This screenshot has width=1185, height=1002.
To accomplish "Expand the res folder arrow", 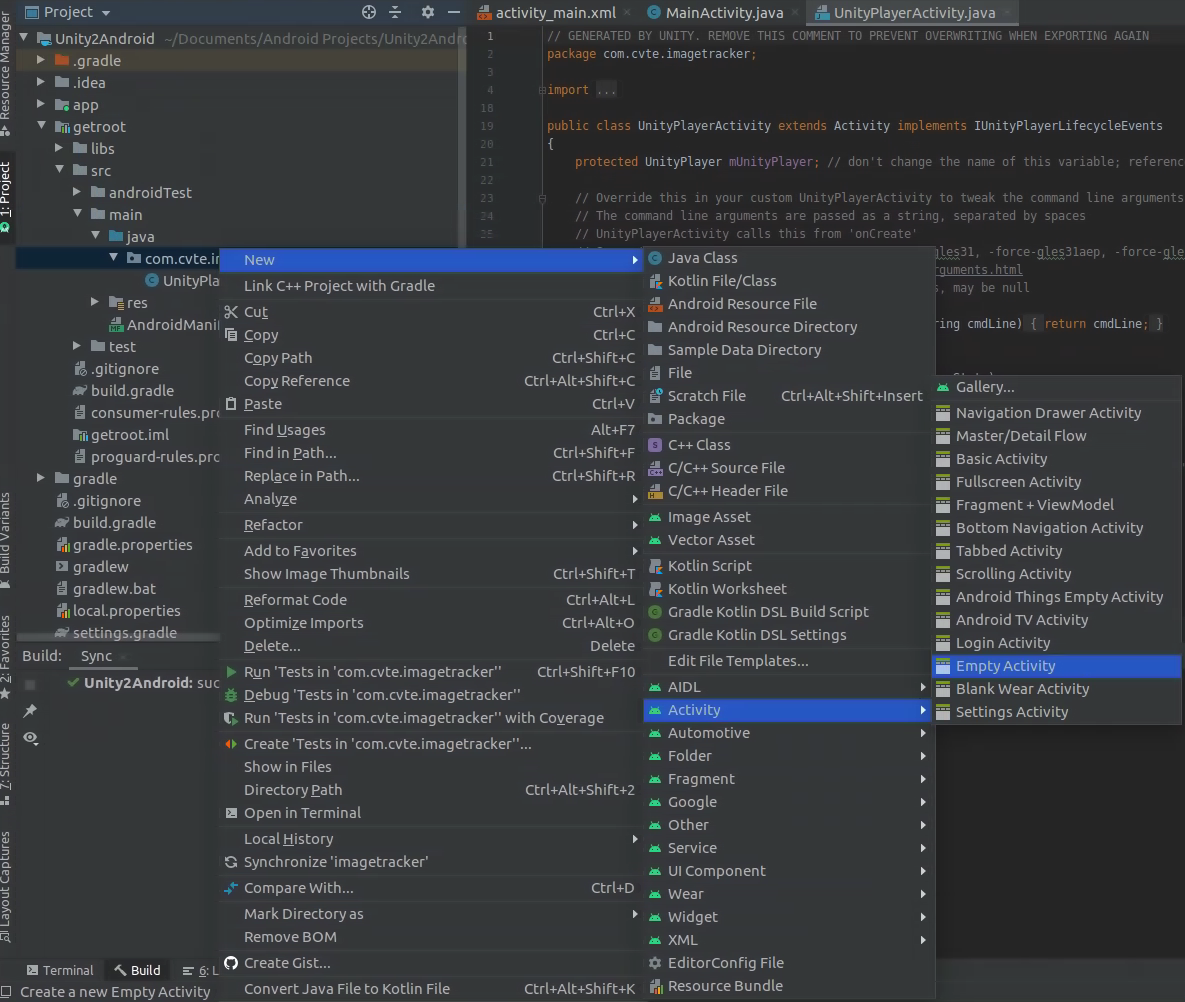I will 95,302.
